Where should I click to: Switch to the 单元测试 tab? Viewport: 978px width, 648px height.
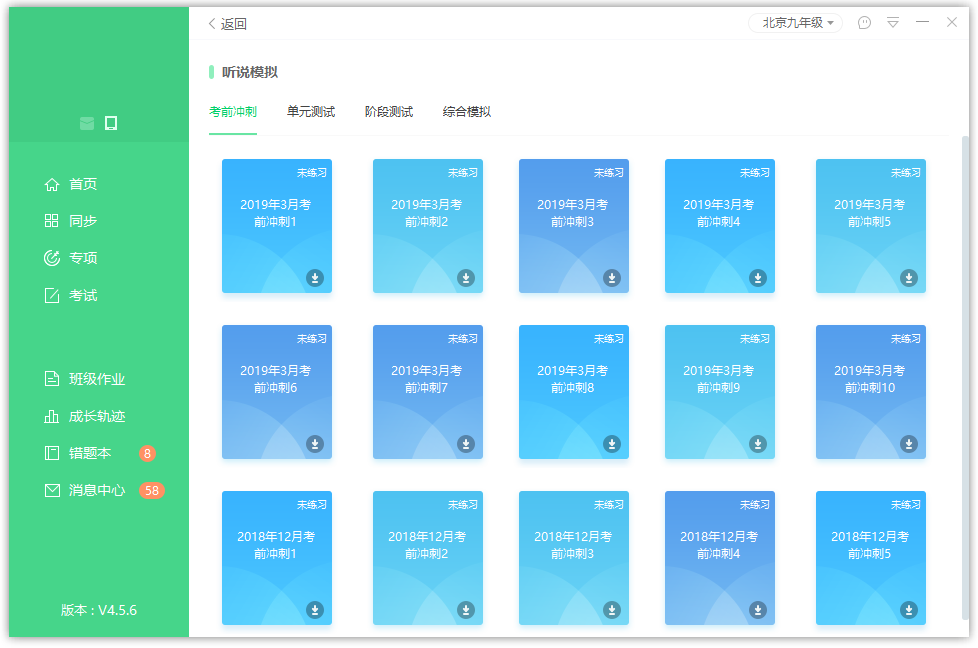click(311, 112)
